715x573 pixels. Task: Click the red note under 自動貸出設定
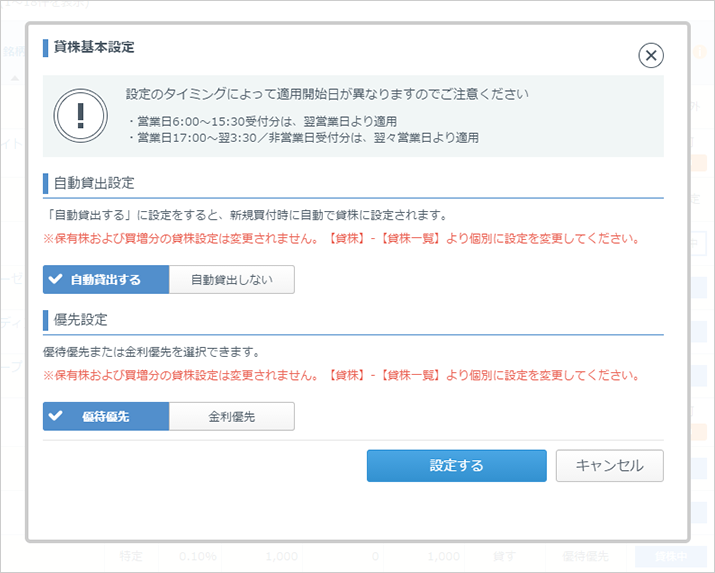point(340,239)
